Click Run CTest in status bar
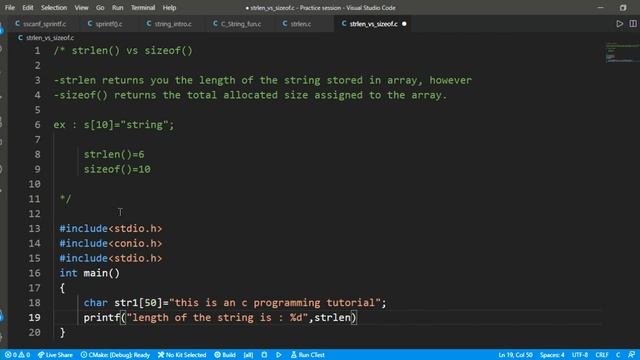The image size is (640, 360). (x=307, y=355)
